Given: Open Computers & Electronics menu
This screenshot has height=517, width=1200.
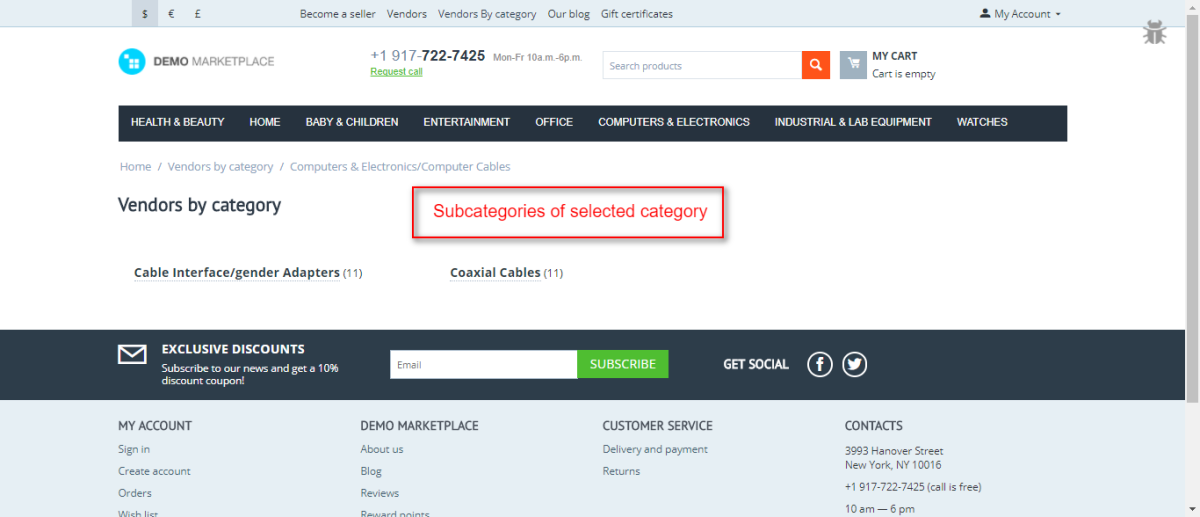Looking at the screenshot, I should pyautogui.click(x=674, y=122).
